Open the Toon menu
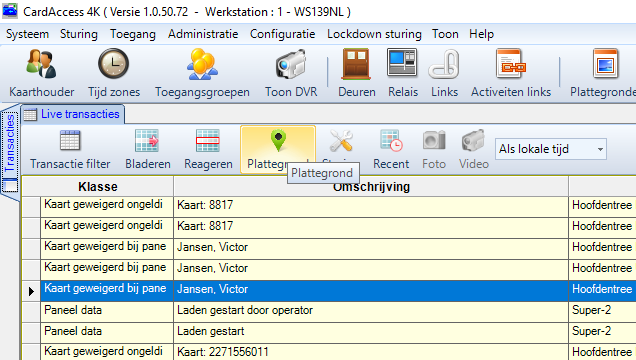The image size is (636, 360). tap(445, 34)
